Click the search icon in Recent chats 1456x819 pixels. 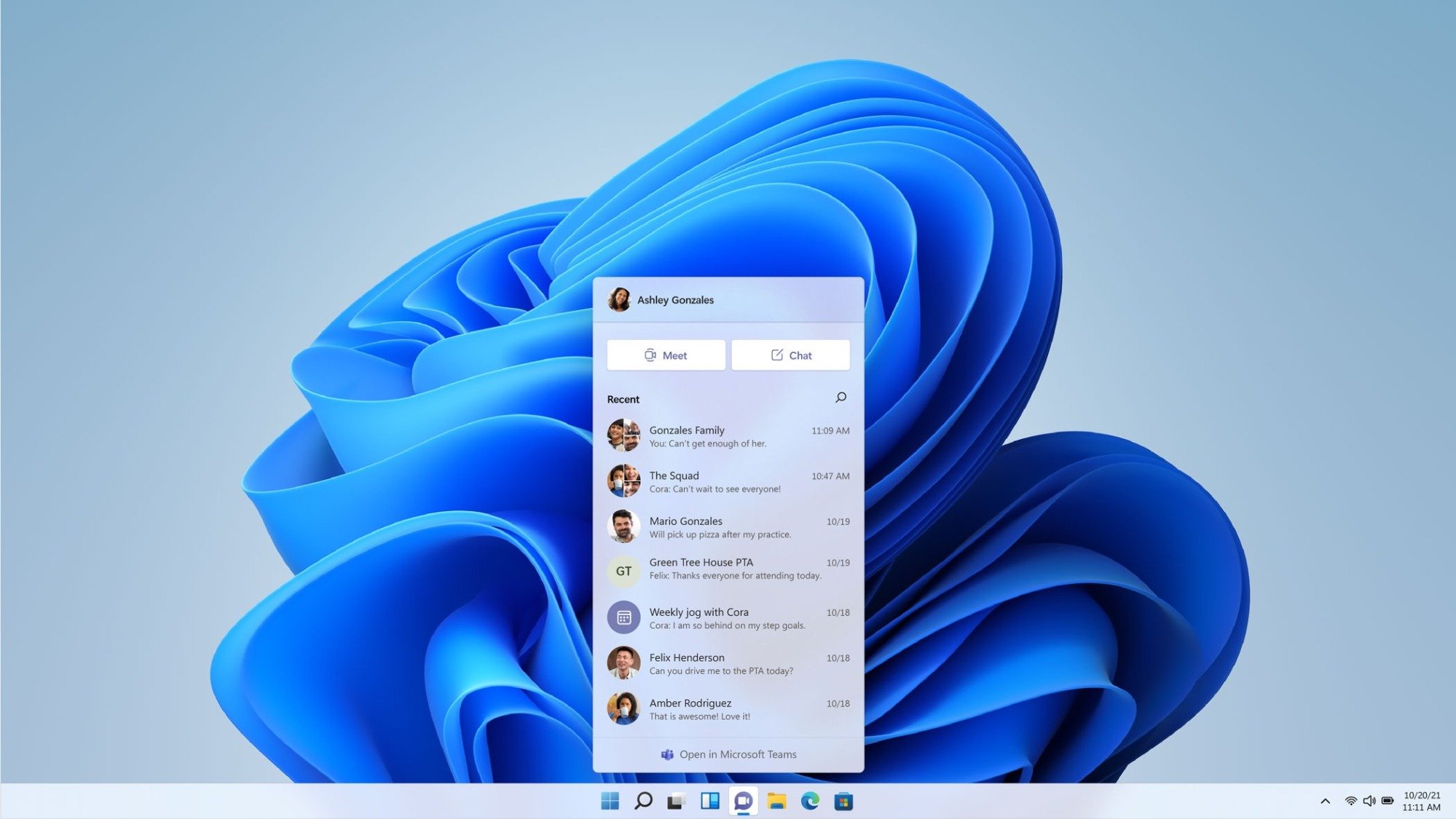coord(841,397)
